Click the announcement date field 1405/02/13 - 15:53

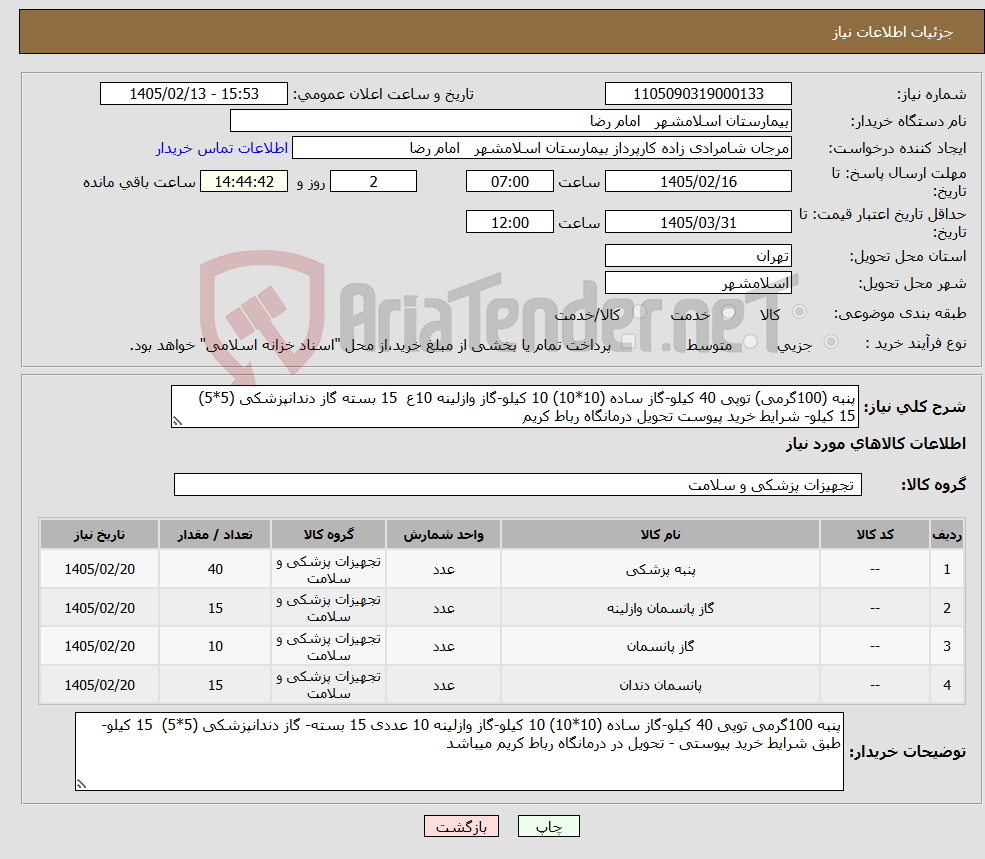pyautogui.click(x=193, y=94)
